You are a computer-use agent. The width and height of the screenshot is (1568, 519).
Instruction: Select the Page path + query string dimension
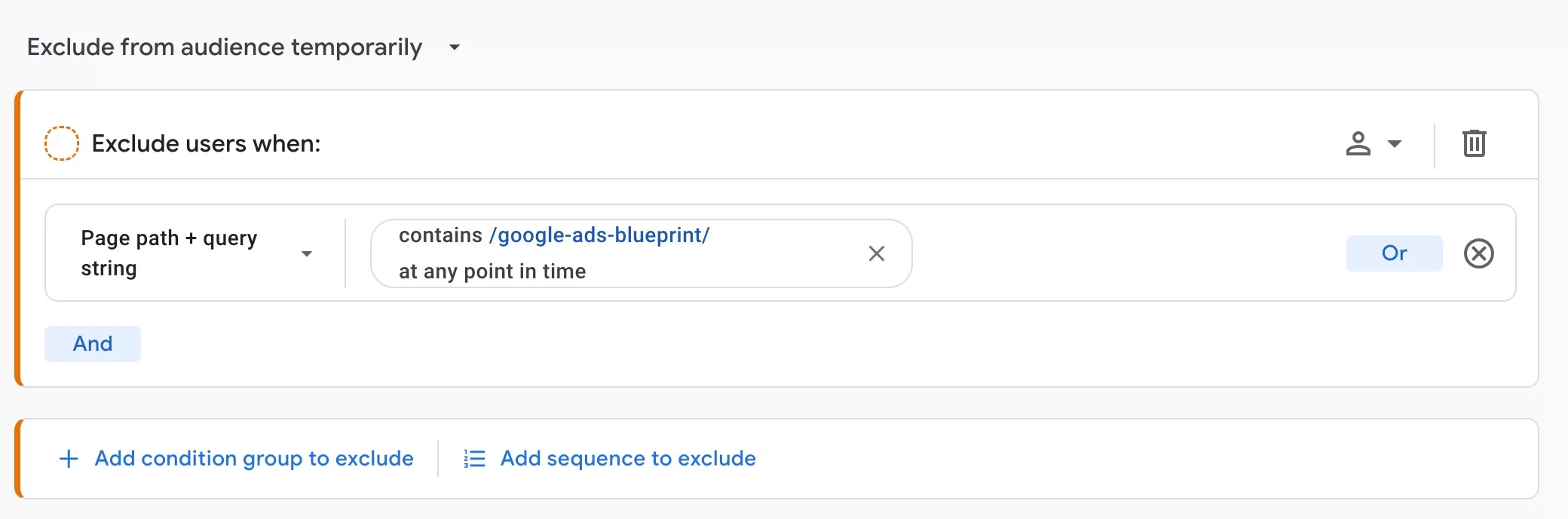point(194,253)
